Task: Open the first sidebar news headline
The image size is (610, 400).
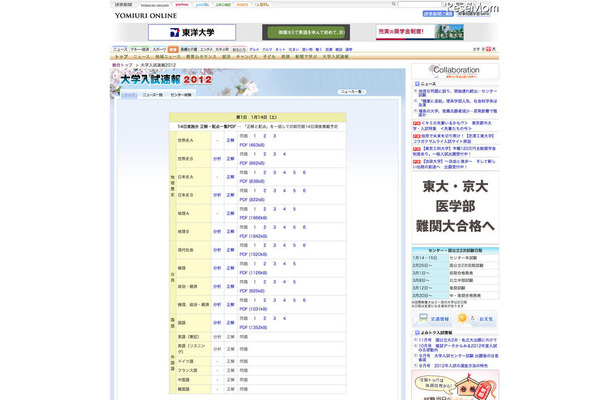Action: click(458, 93)
